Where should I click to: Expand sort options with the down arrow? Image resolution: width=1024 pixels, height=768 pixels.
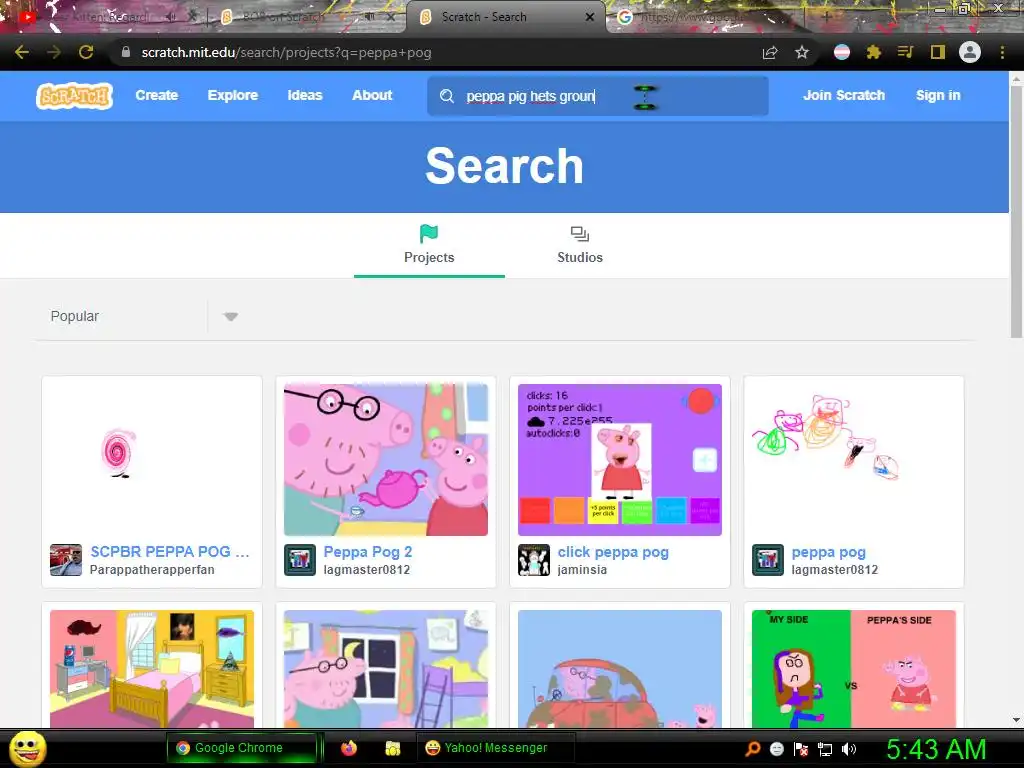(231, 317)
